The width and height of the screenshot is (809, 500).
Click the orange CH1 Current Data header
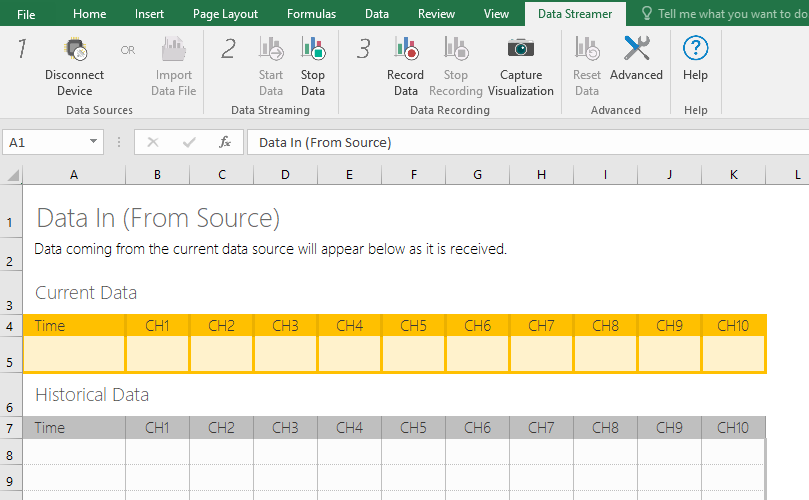[x=157, y=325]
